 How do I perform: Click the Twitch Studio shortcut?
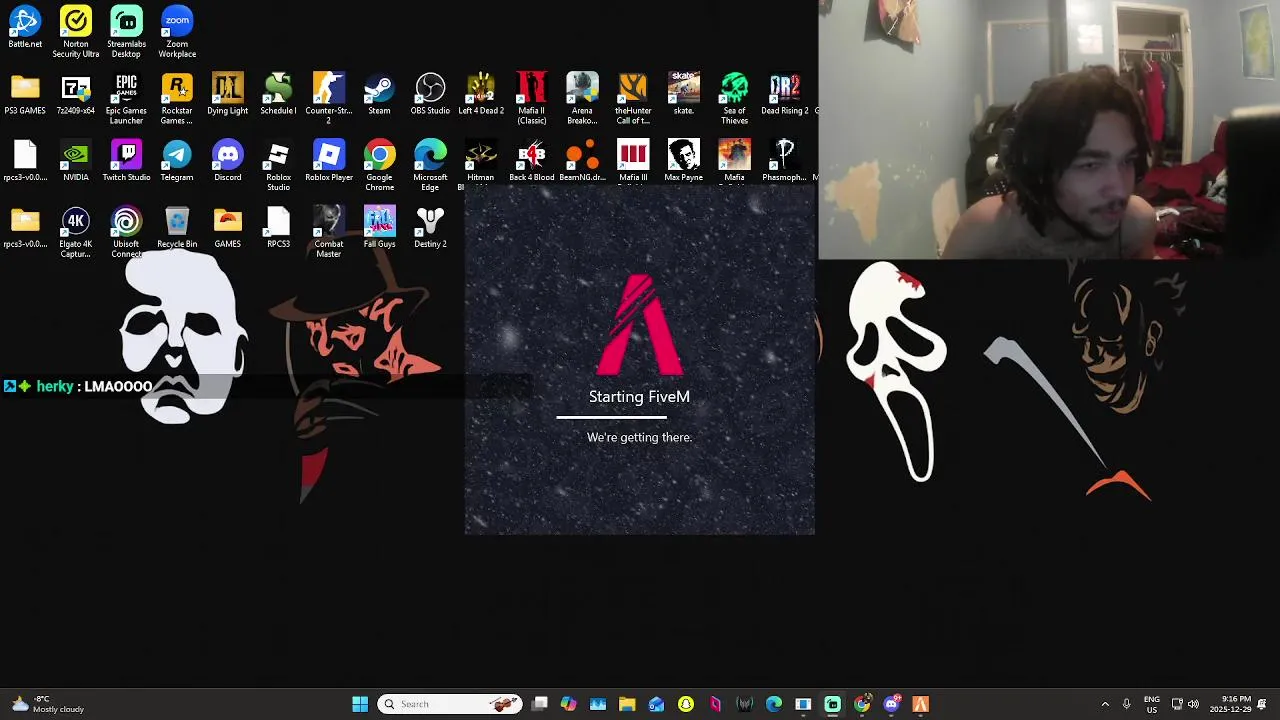(x=126, y=161)
